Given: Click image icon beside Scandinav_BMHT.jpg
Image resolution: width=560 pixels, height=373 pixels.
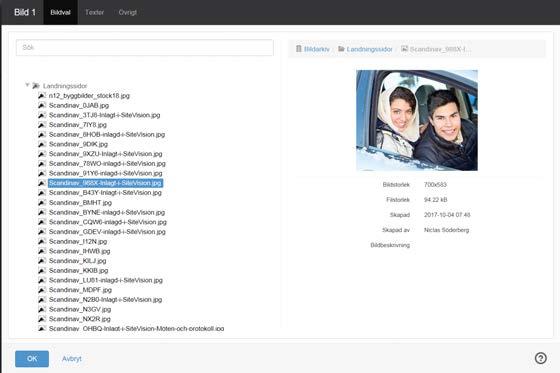Looking at the screenshot, I should pyautogui.click(x=42, y=203).
